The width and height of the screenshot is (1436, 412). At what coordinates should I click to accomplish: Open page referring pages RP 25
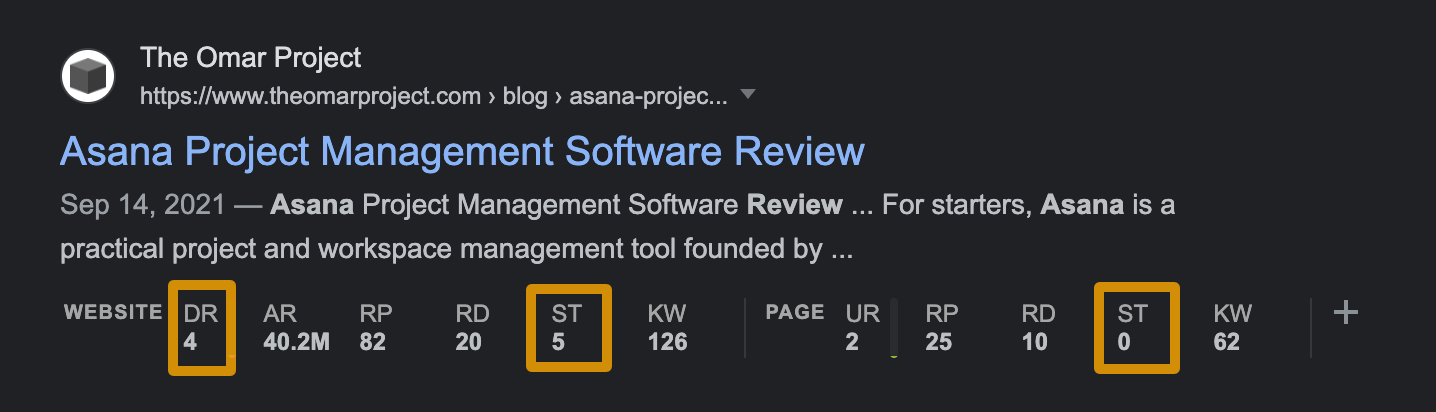click(x=939, y=342)
